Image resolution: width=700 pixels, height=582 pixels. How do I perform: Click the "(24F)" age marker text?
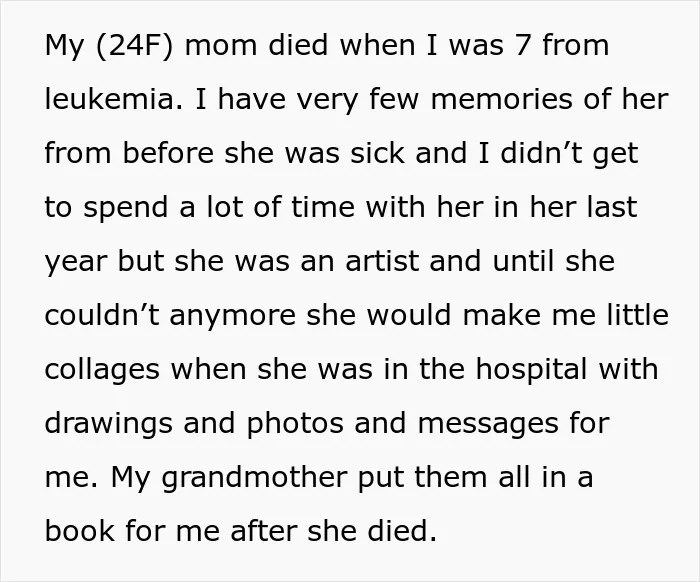click(134, 46)
